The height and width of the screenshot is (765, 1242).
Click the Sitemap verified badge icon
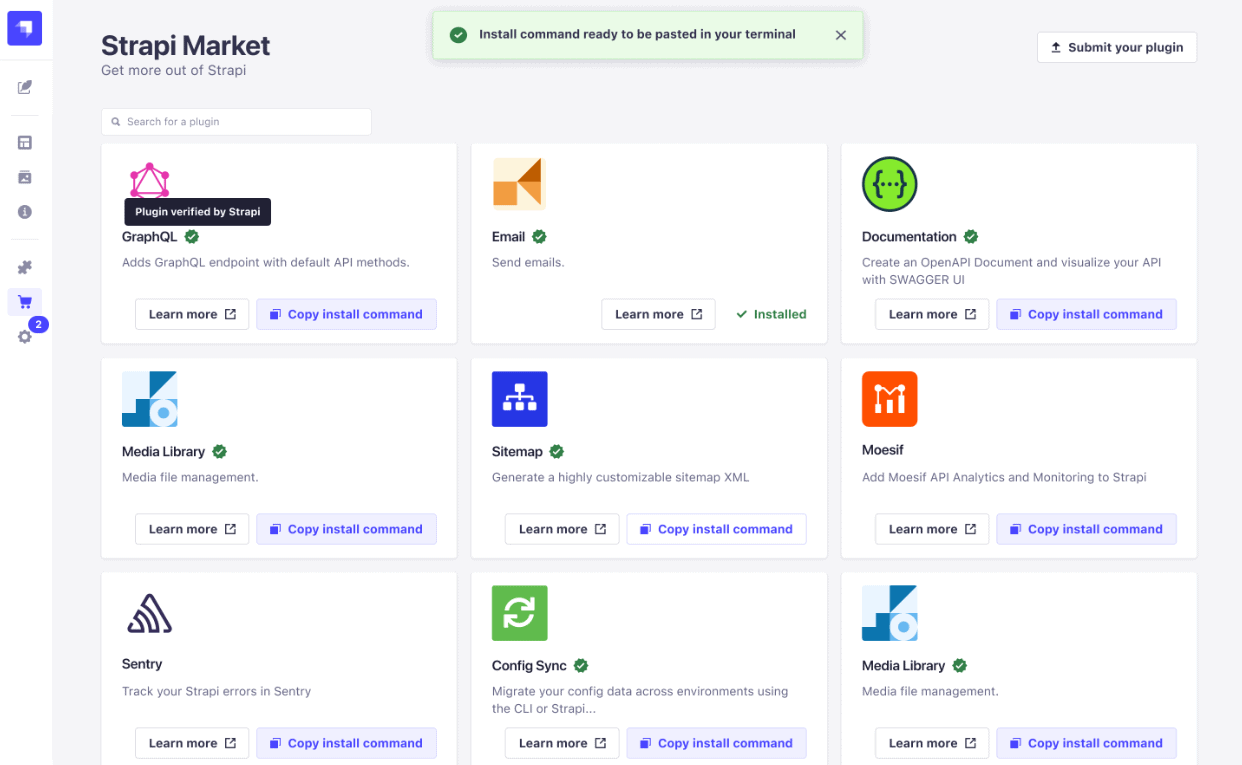tap(557, 451)
